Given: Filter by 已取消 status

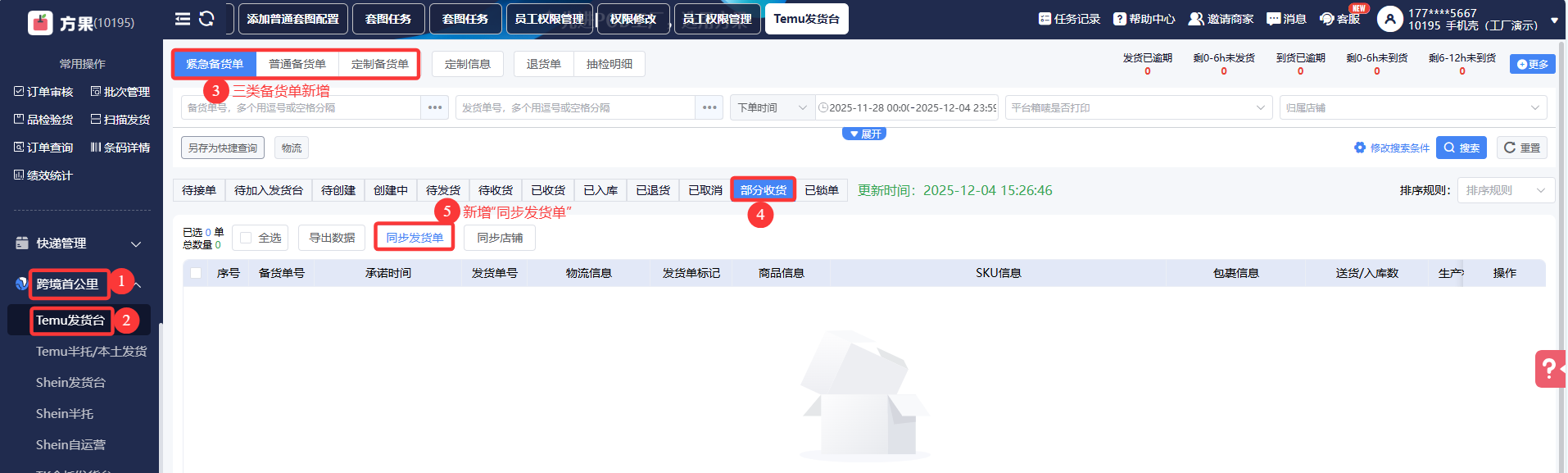Looking at the screenshot, I should tap(705, 190).
